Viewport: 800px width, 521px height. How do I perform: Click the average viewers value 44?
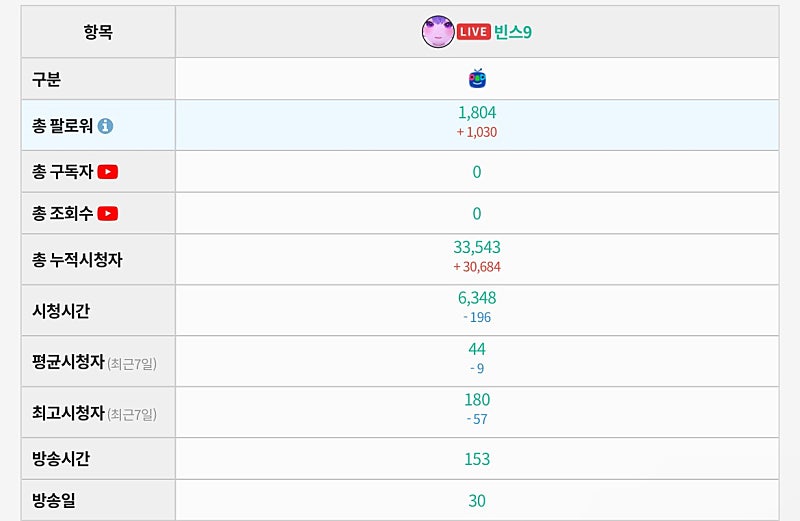coord(477,349)
